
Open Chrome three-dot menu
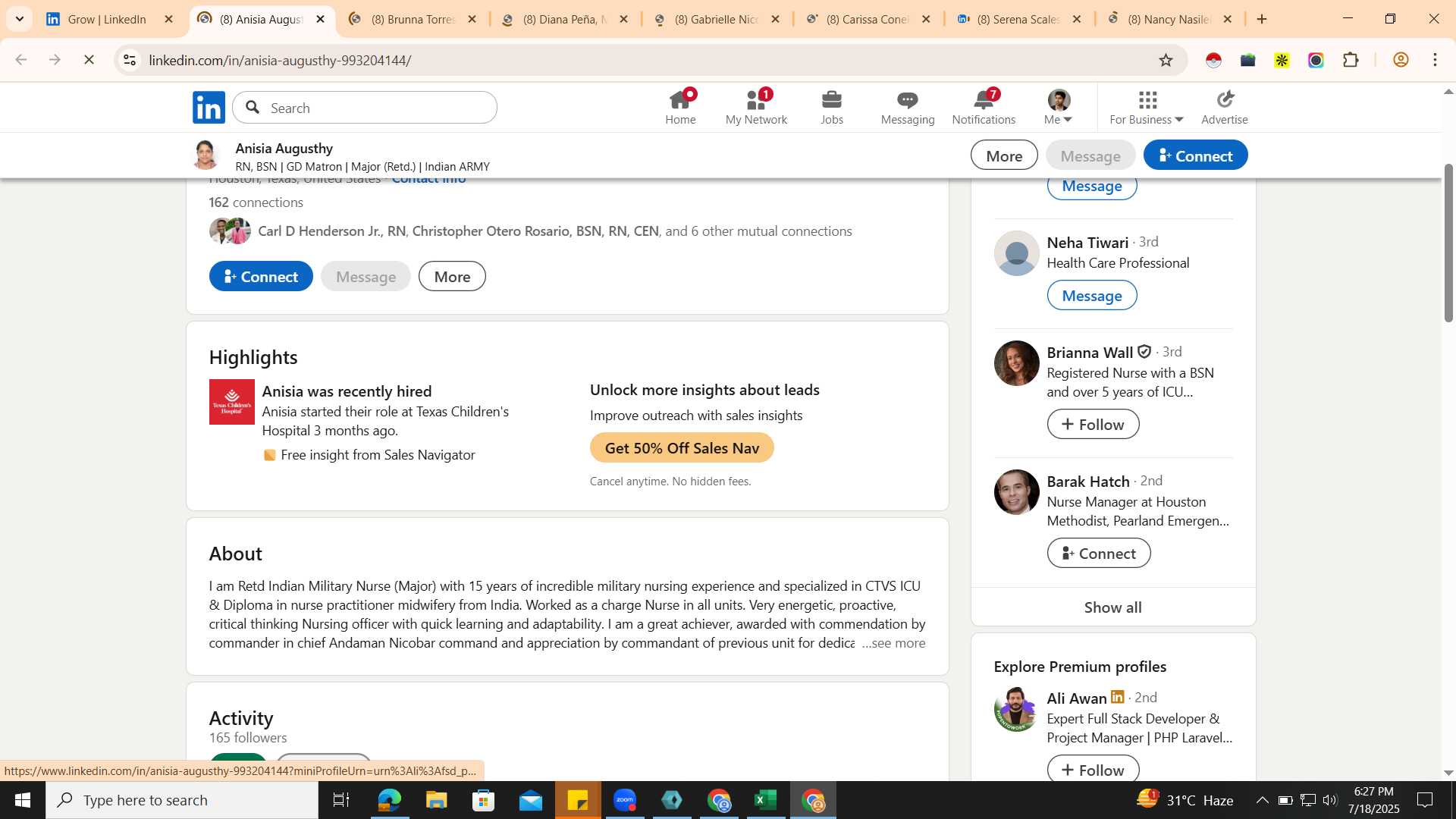click(x=1435, y=60)
